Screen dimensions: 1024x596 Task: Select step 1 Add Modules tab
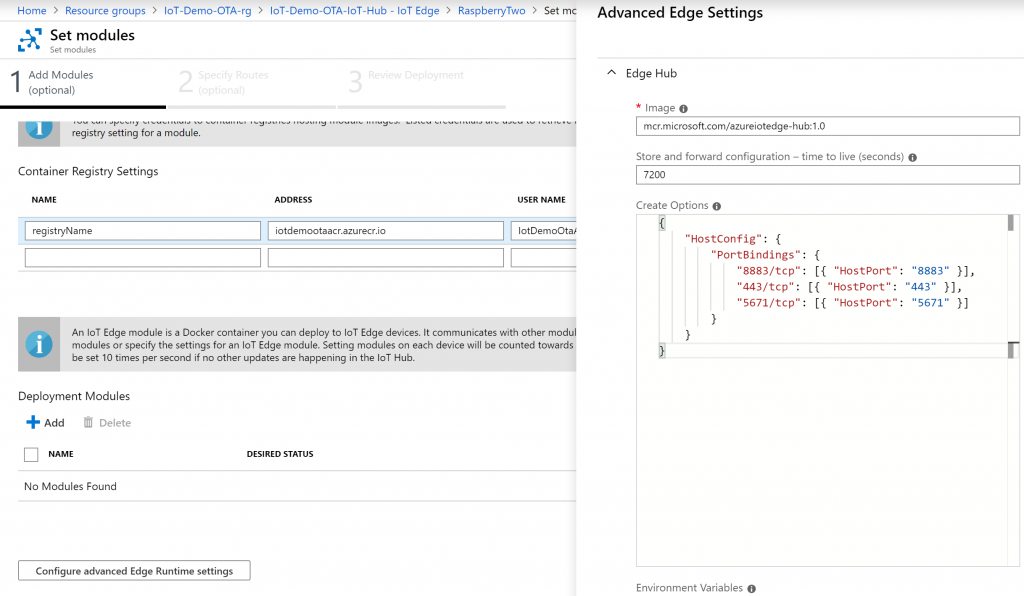click(x=83, y=83)
